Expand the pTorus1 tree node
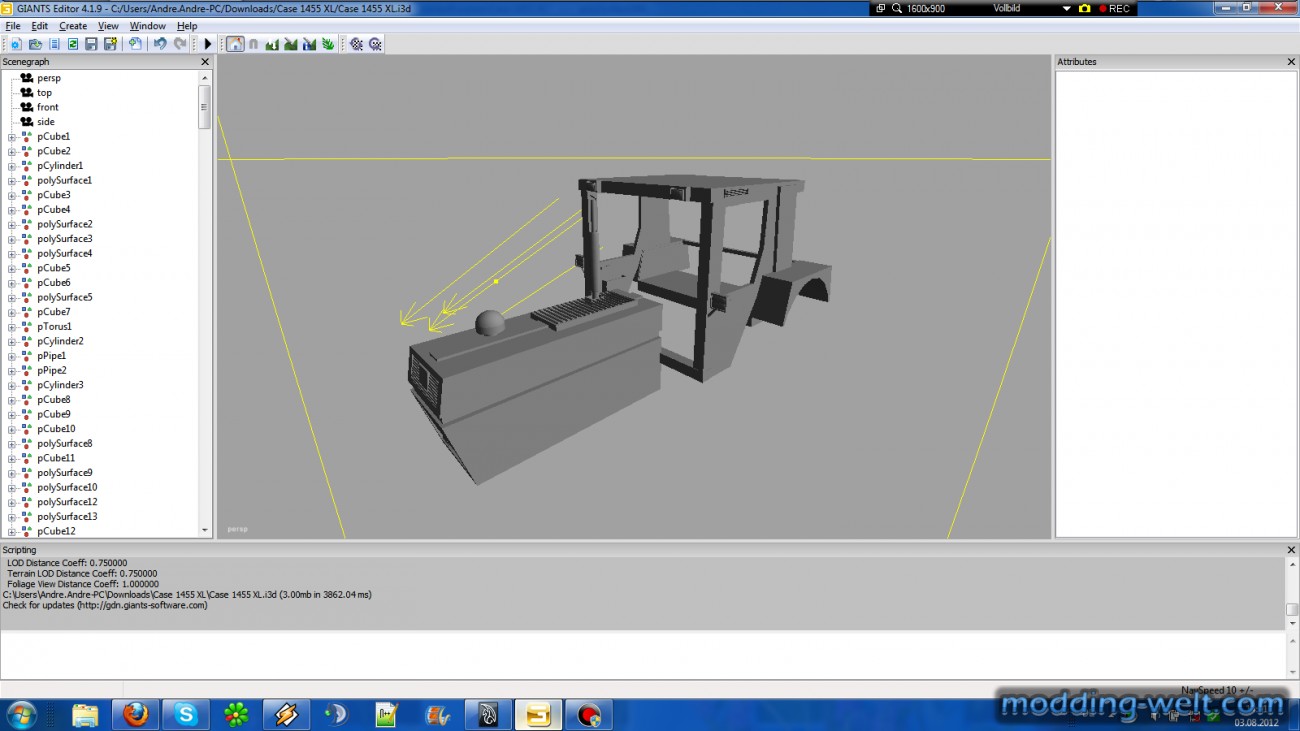The width and height of the screenshot is (1300, 731). 12,327
